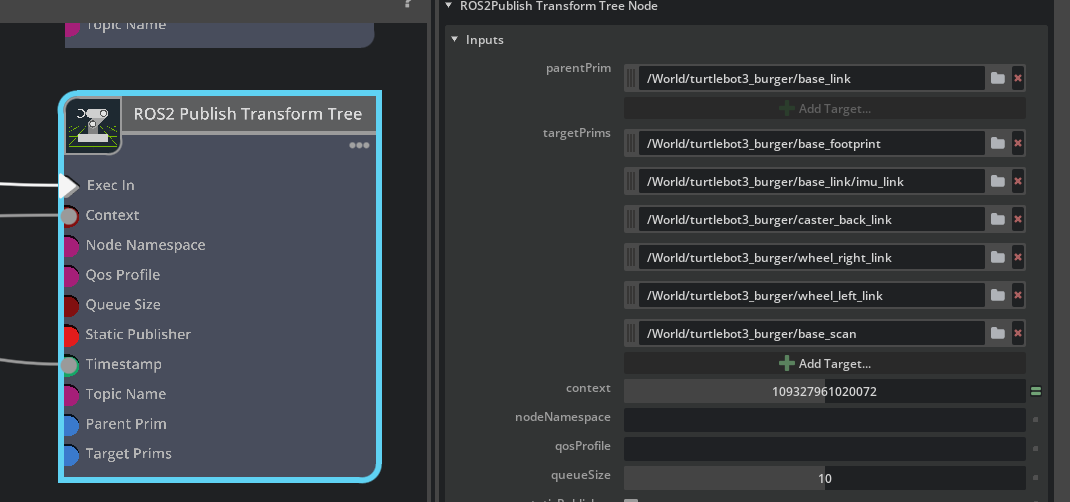Grab the drag handle of caster_back_link row
Image resolution: width=1070 pixels, height=502 pixels.
point(631,220)
